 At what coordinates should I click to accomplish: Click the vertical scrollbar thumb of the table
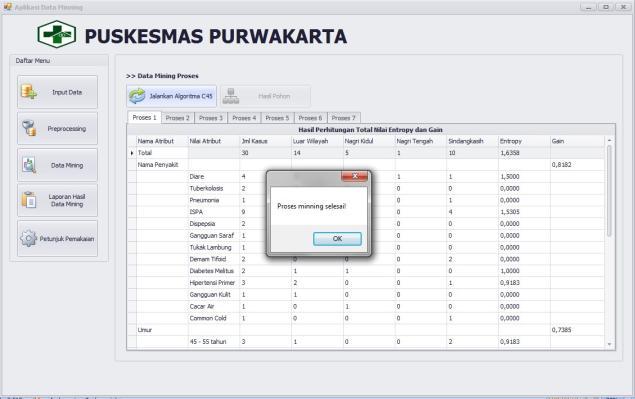(x=609, y=190)
